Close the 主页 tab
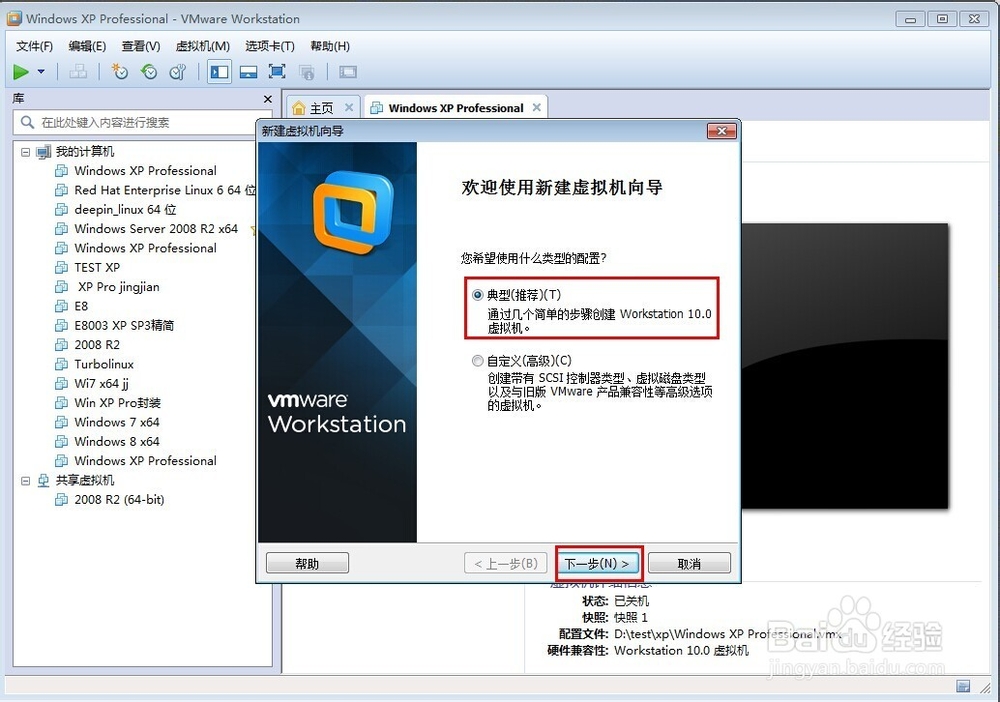Viewport: 1000px width, 702px height. click(x=349, y=107)
